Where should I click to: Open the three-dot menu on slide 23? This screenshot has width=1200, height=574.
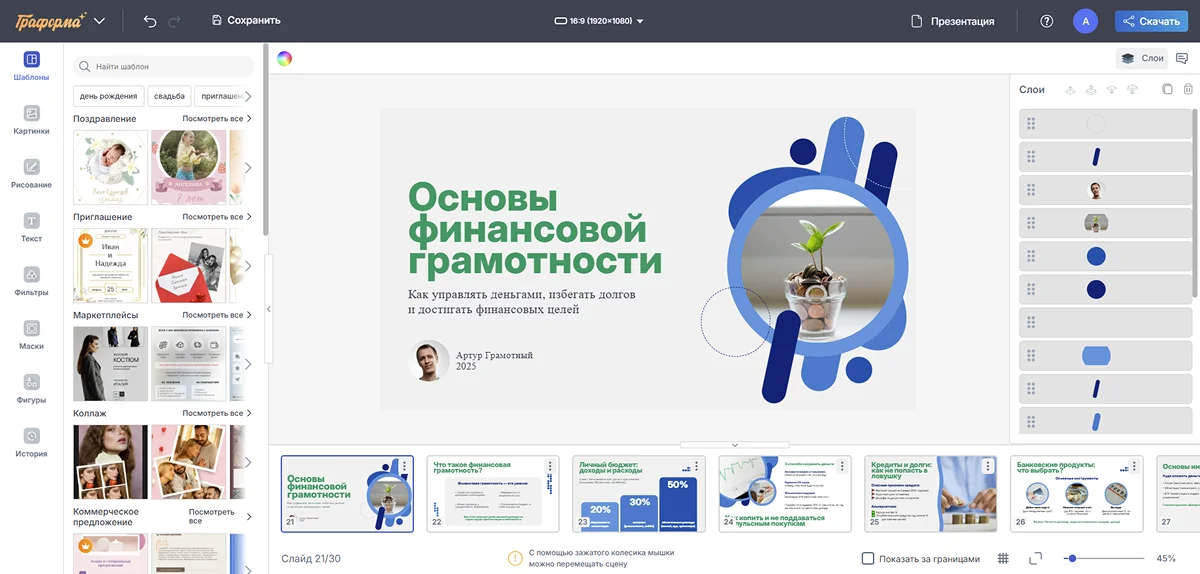click(x=696, y=467)
